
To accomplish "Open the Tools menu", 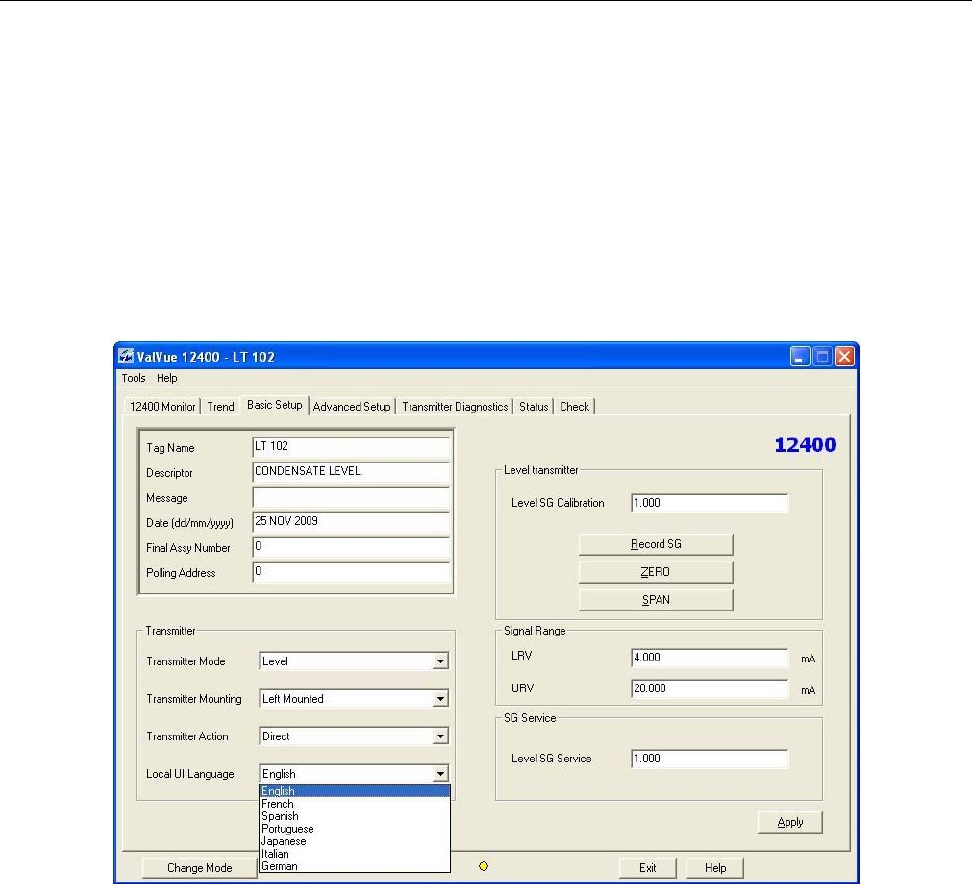I will [x=133, y=378].
